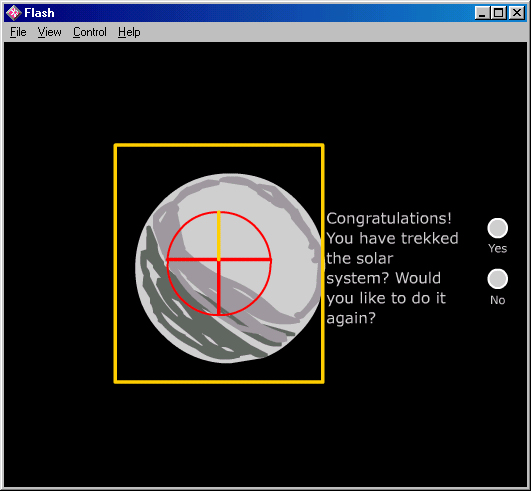Viewport: 531px width, 491px height.
Task: Click the No label text
Action: pyautogui.click(x=497, y=300)
